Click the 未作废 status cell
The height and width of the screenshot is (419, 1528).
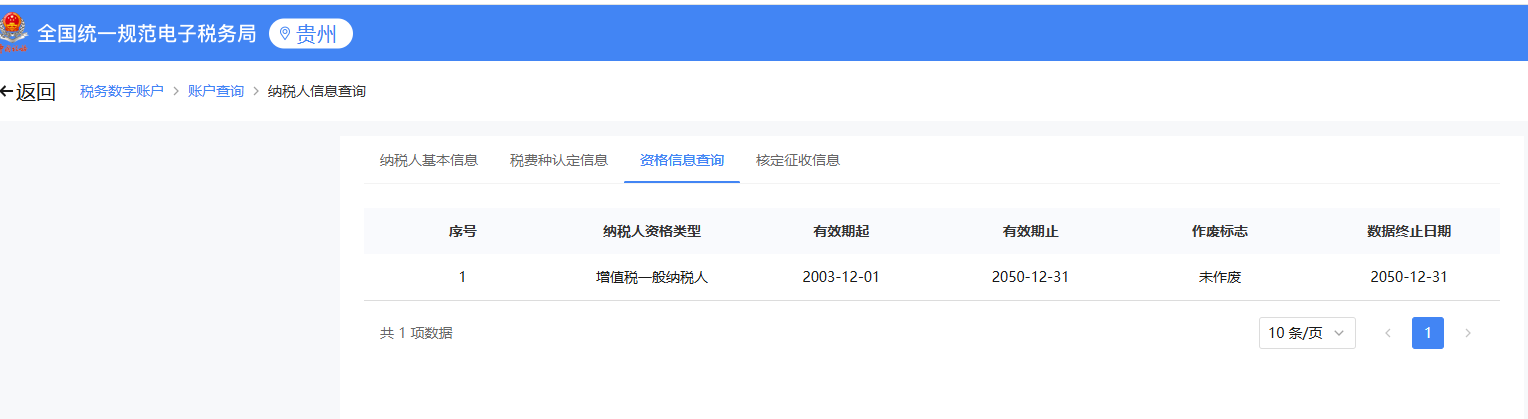click(x=1219, y=277)
